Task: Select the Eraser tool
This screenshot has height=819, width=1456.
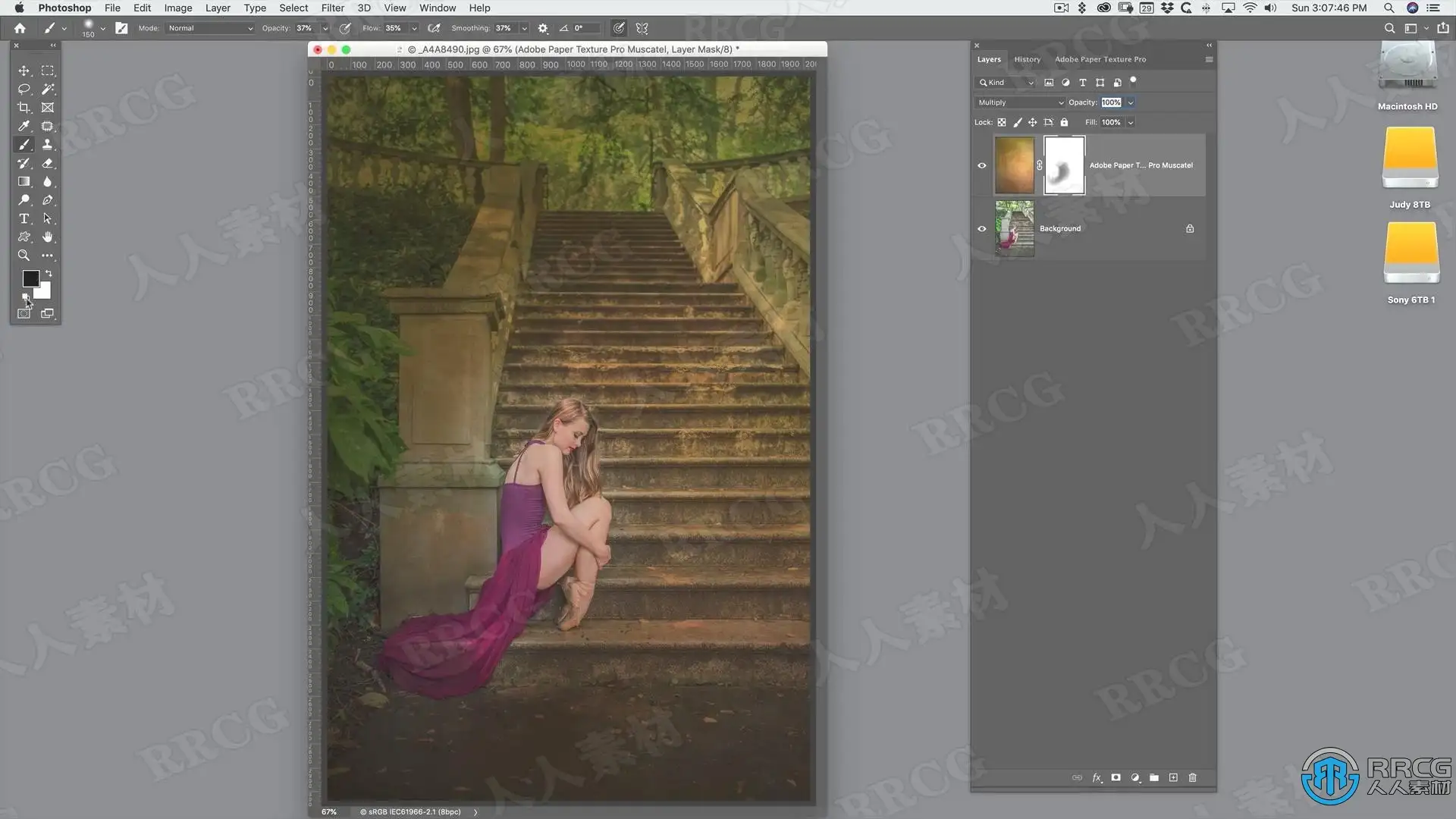Action: point(48,163)
